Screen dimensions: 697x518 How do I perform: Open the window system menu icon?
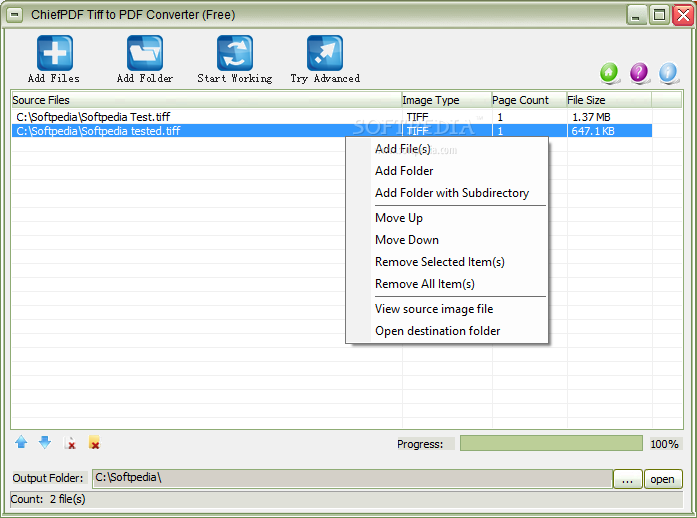pyautogui.click(x=14, y=15)
